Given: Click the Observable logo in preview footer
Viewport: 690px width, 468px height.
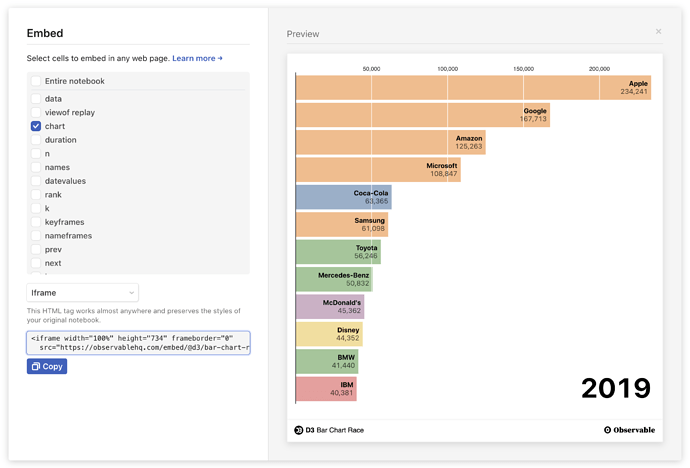Looking at the screenshot, I should [x=629, y=430].
